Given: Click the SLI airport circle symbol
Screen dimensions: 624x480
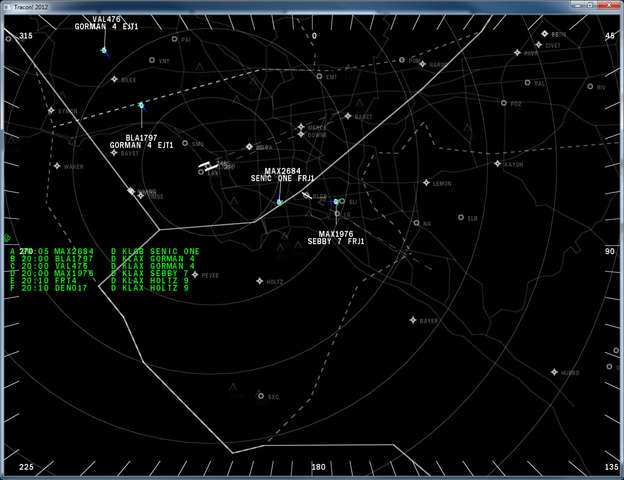Looking at the screenshot, I should point(342,201).
